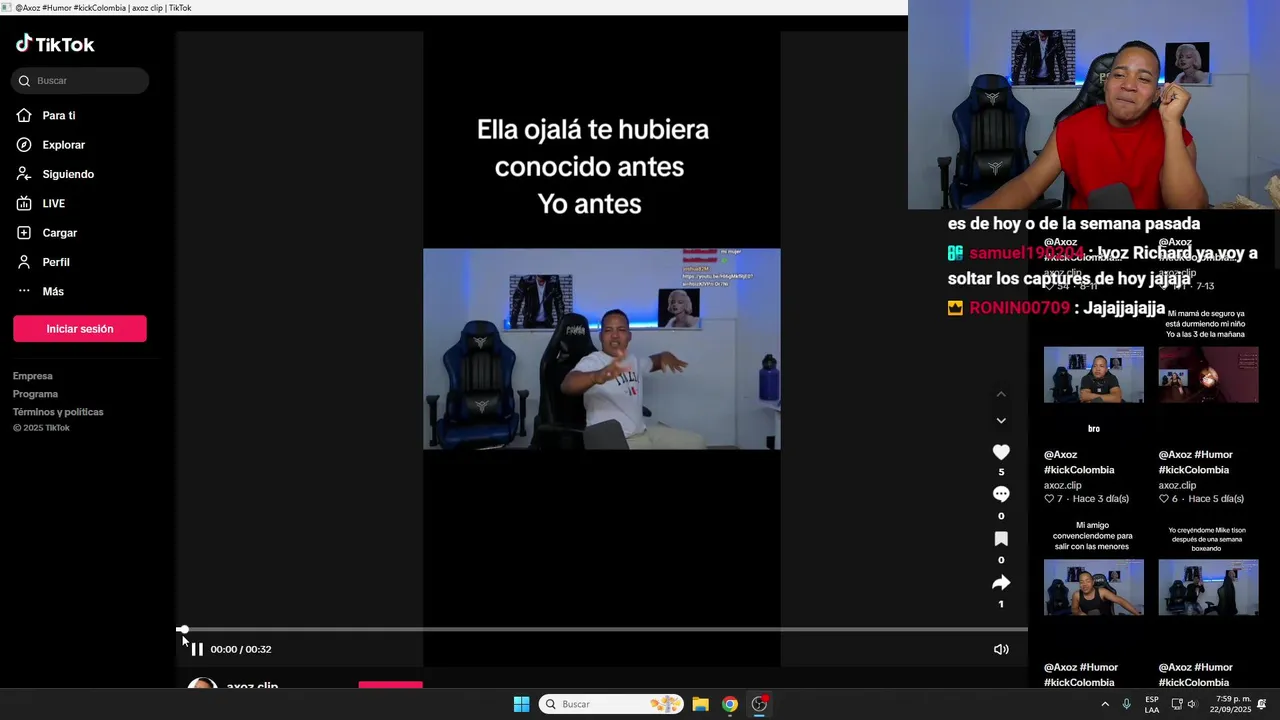Click the Más three-dots icon

coord(24,291)
